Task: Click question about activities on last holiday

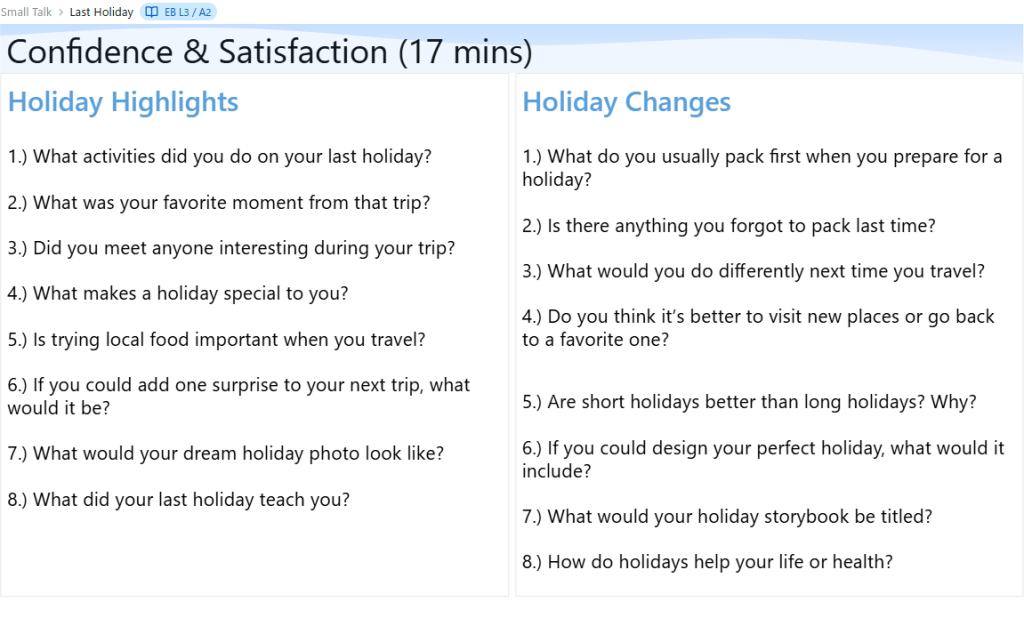Action: [219, 157]
